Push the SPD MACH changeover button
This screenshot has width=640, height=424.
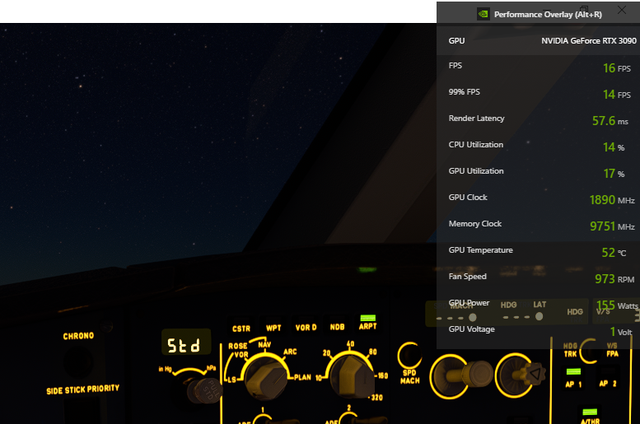coord(409,356)
